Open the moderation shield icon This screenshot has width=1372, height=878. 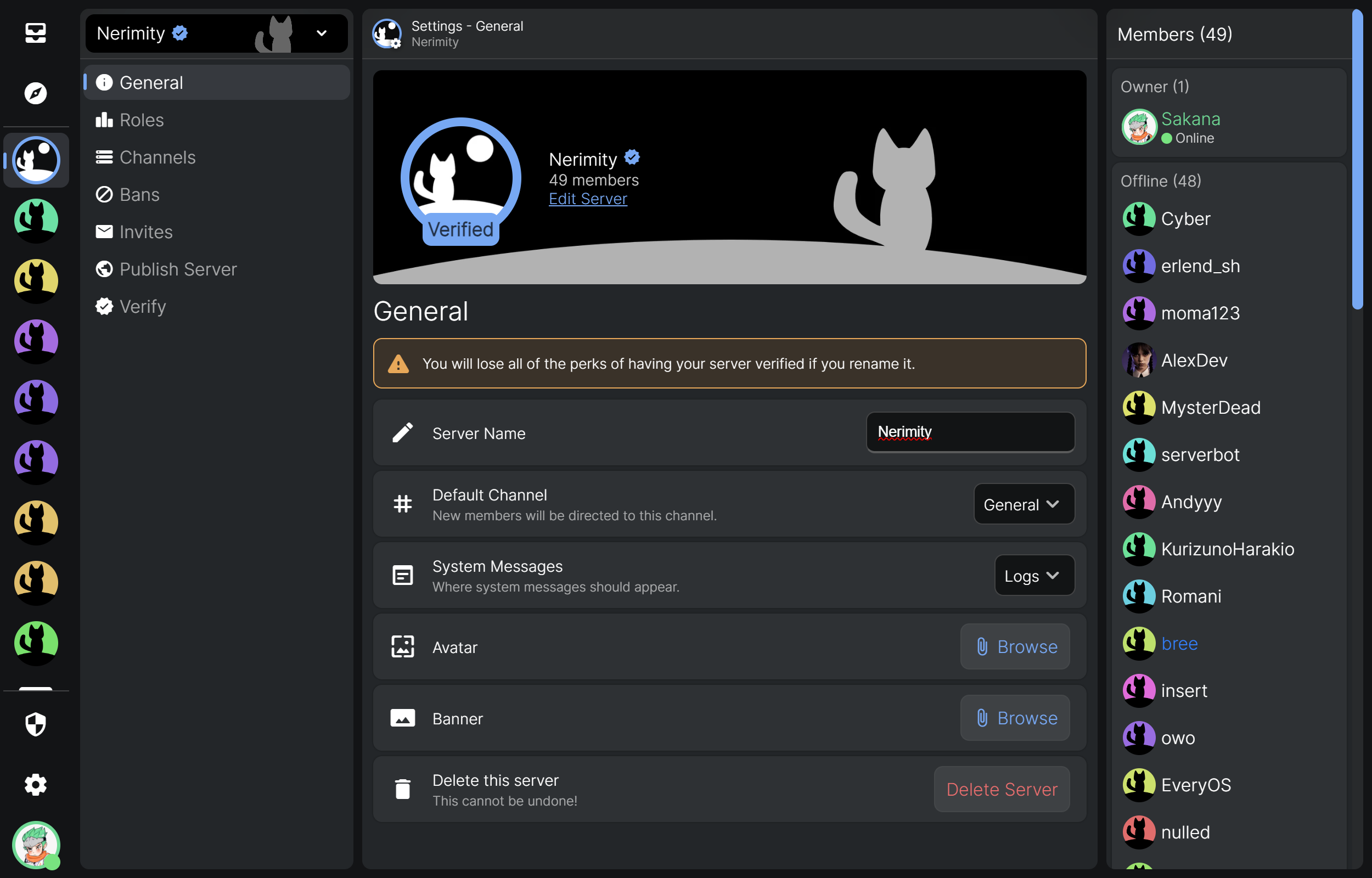pos(35,724)
